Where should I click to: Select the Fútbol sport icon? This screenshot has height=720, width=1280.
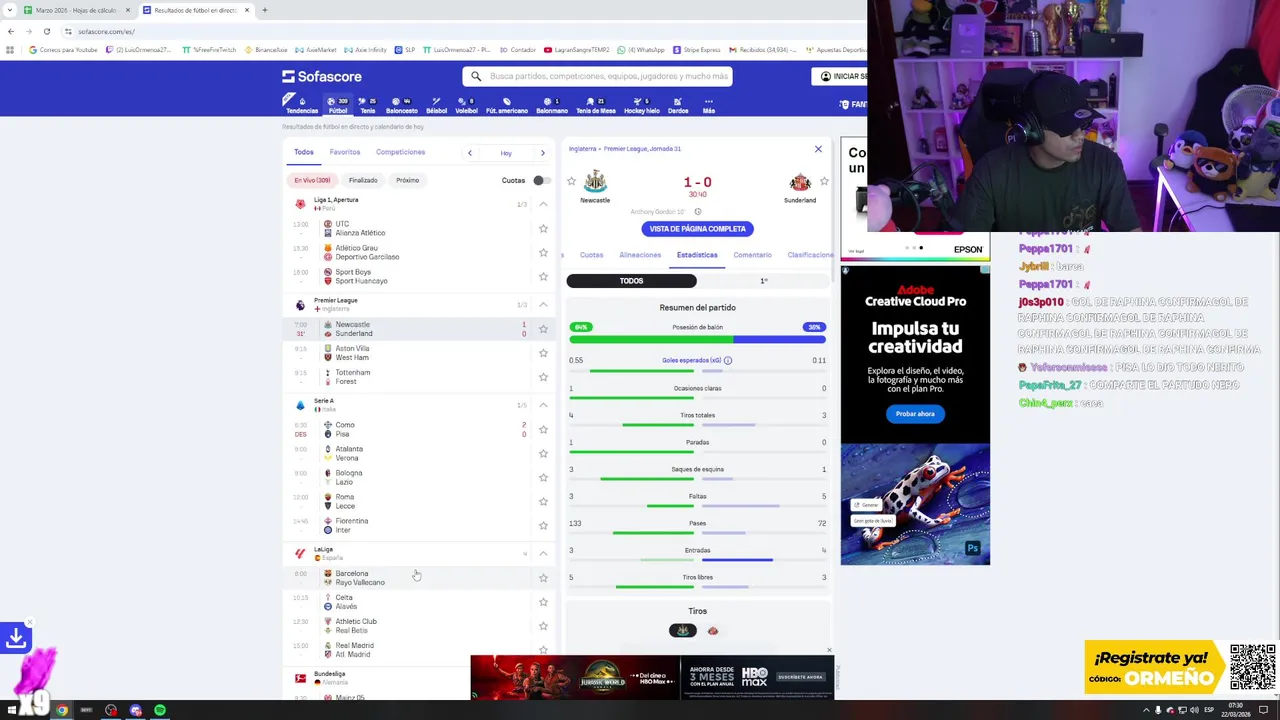click(337, 104)
